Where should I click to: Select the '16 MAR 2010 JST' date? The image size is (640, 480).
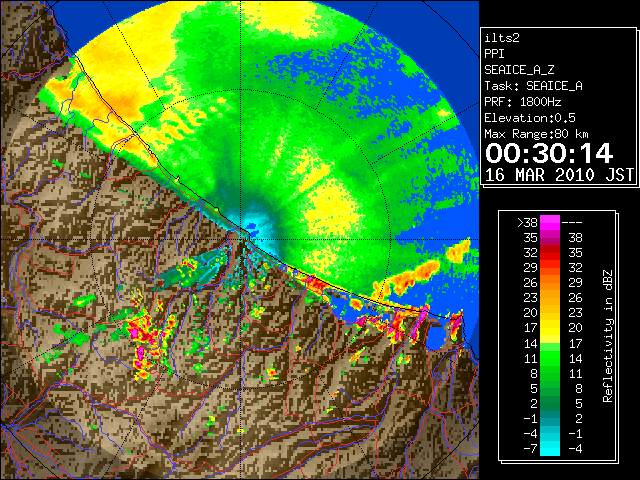[x=559, y=175]
